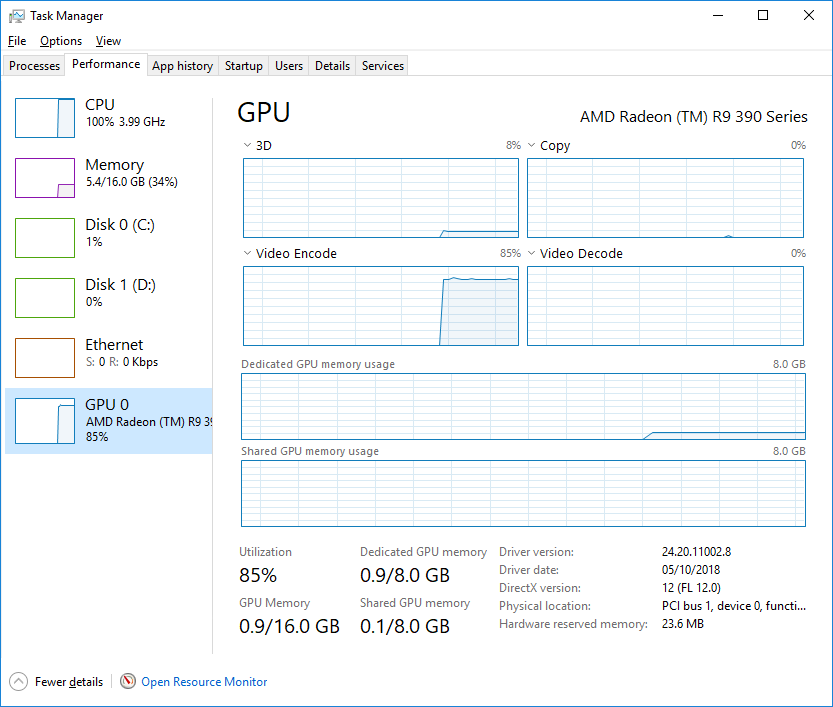Select the Memory usage graph thumbnail
This screenshot has width=833, height=707.
coord(45,178)
